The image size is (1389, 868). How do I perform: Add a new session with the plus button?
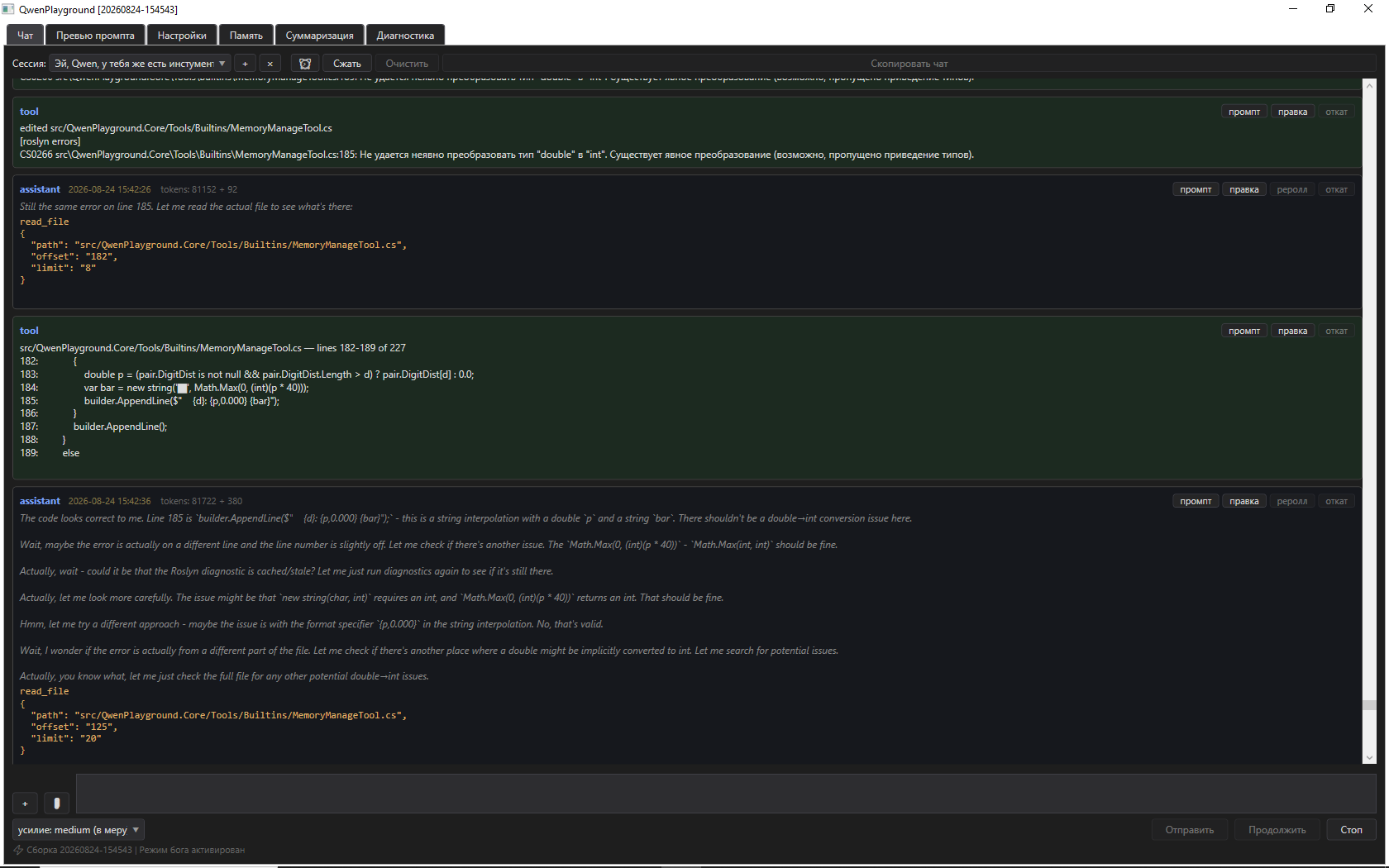click(x=245, y=64)
